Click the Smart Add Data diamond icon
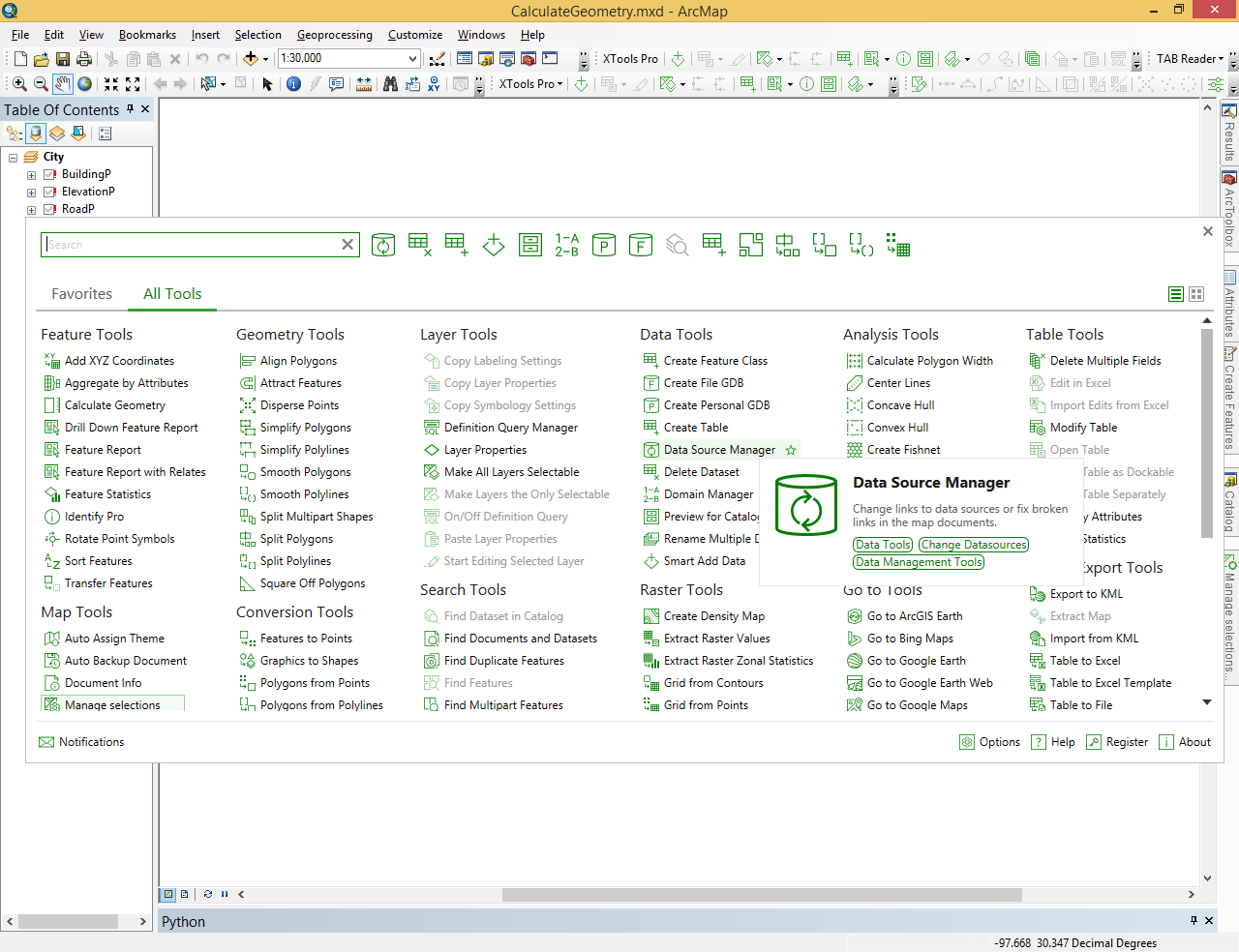The height and width of the screenshot is (952, 1239). click(x=494, y=245)
